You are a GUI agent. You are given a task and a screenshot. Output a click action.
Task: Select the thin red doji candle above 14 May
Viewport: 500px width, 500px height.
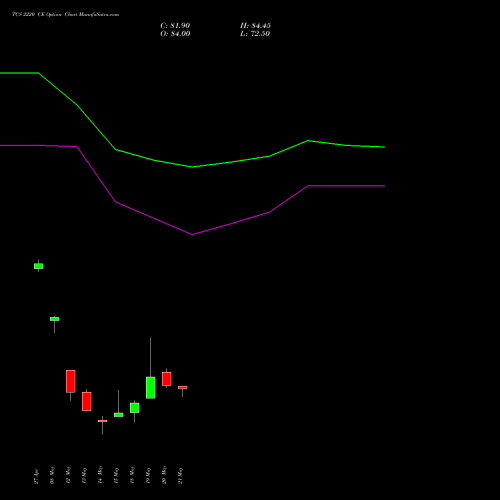[x=103, y=421]
